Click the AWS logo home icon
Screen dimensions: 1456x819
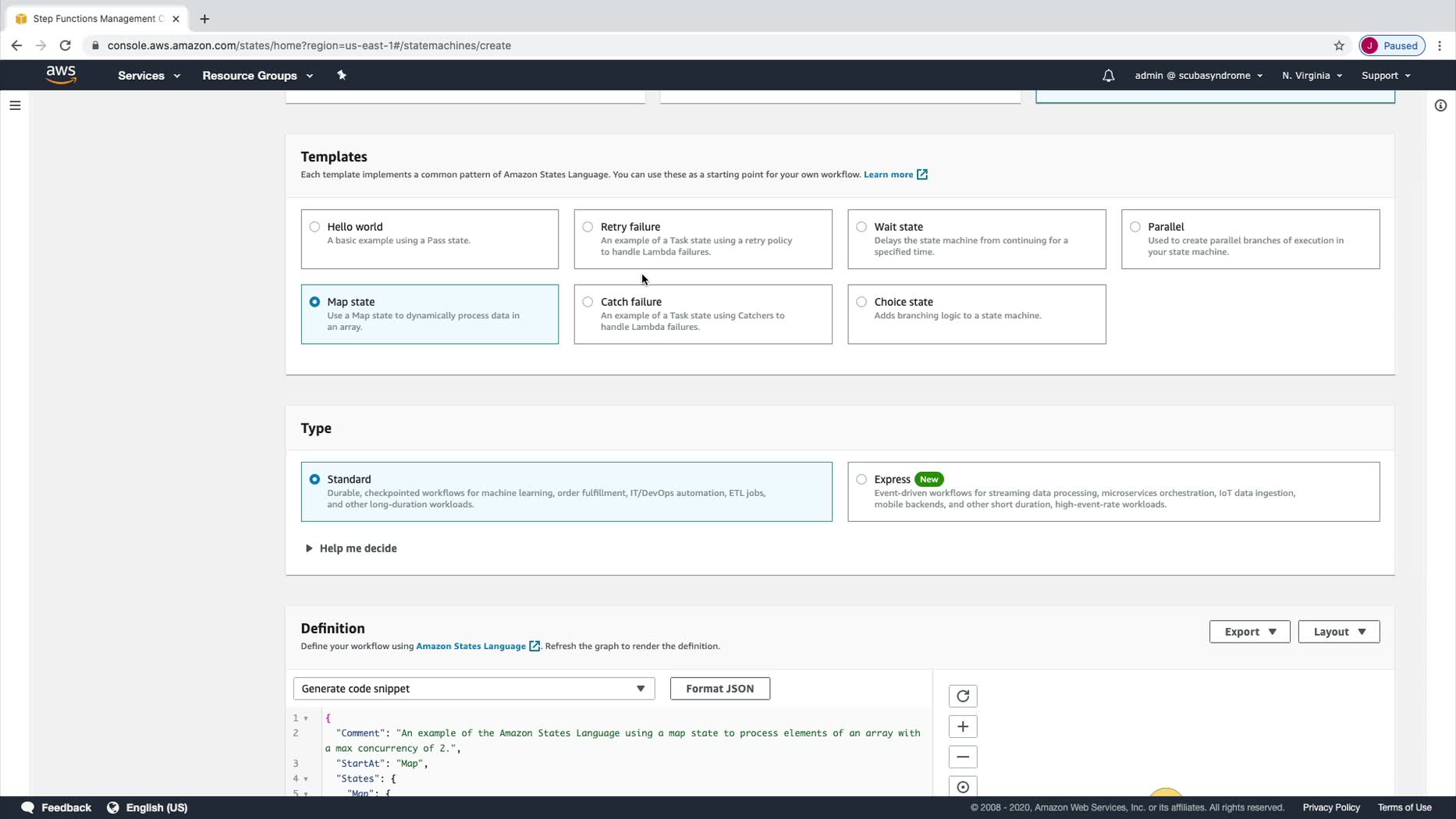(61, 75)
